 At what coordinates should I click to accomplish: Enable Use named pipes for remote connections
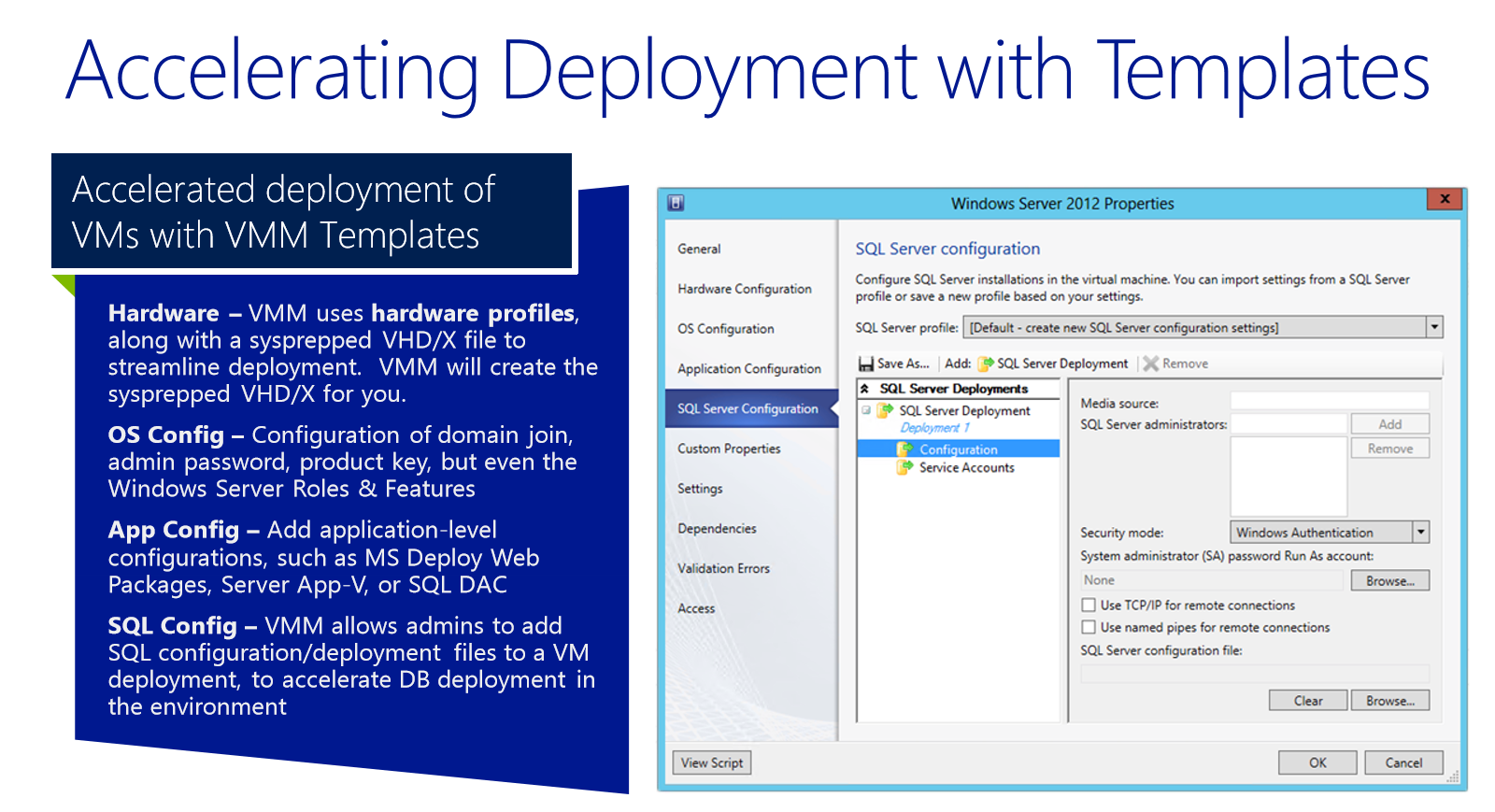point(1089,628)
